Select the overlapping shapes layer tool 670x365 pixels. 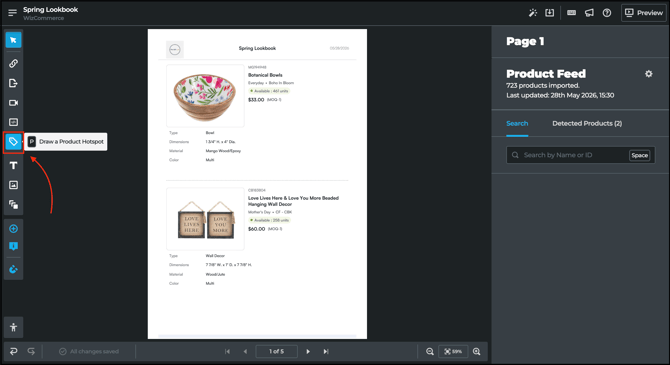pyautogui.click(x=13, y=205)
